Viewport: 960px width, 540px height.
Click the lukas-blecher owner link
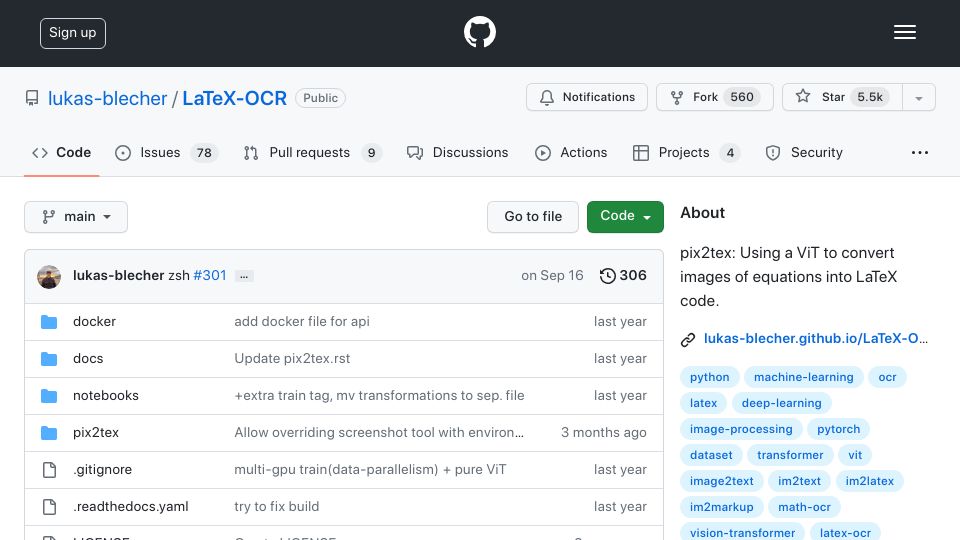click(x=107, y=98)
